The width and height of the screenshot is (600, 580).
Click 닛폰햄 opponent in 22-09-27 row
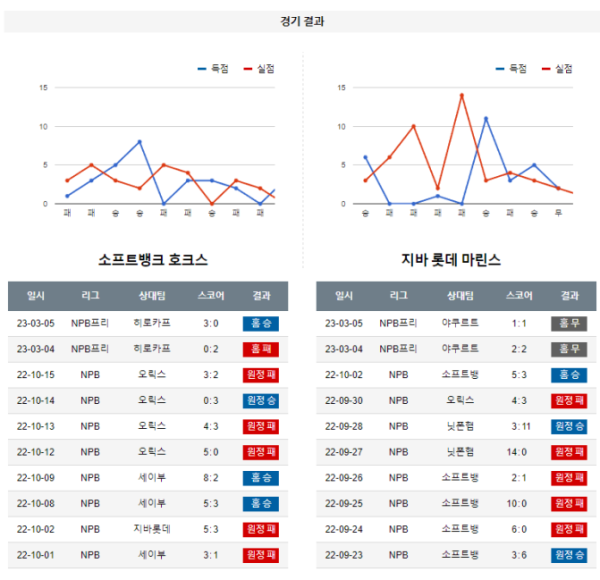pos(460,452)
